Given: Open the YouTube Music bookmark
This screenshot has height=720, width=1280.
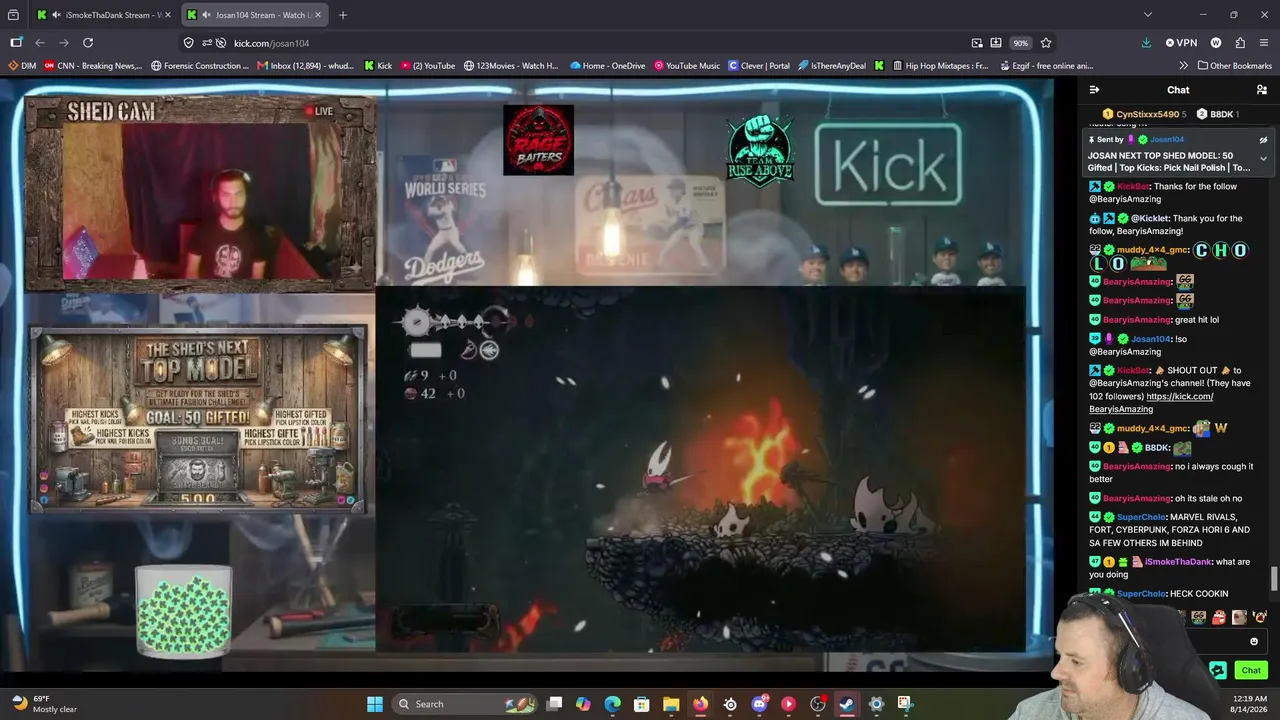Looking at the screenshot, I should tap(687, 66).
